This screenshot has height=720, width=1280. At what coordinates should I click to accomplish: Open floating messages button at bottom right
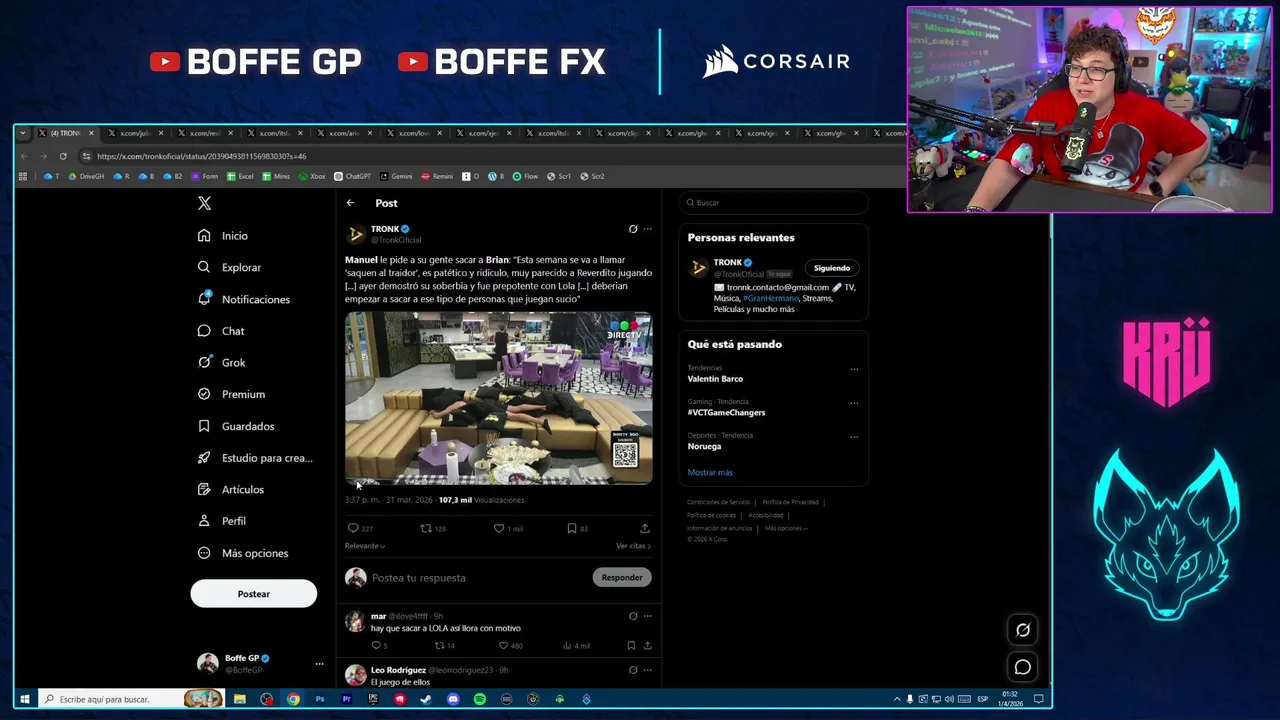pos(1023,667)
